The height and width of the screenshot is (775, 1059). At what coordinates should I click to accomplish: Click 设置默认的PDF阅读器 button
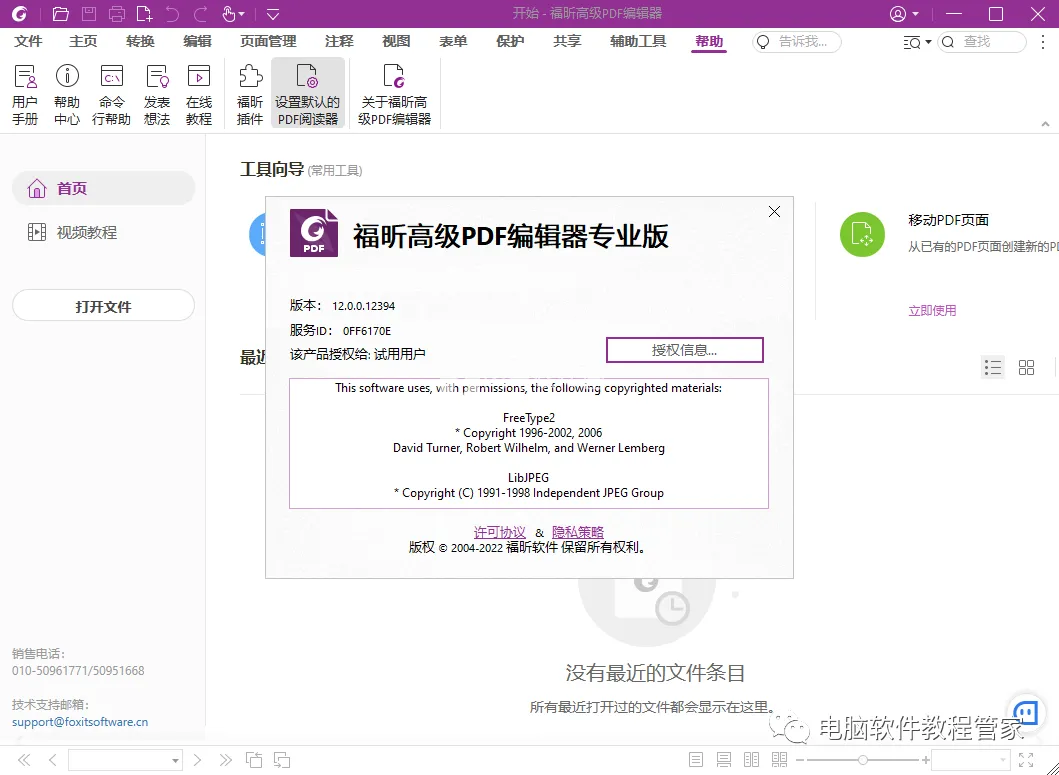(308, 93)
